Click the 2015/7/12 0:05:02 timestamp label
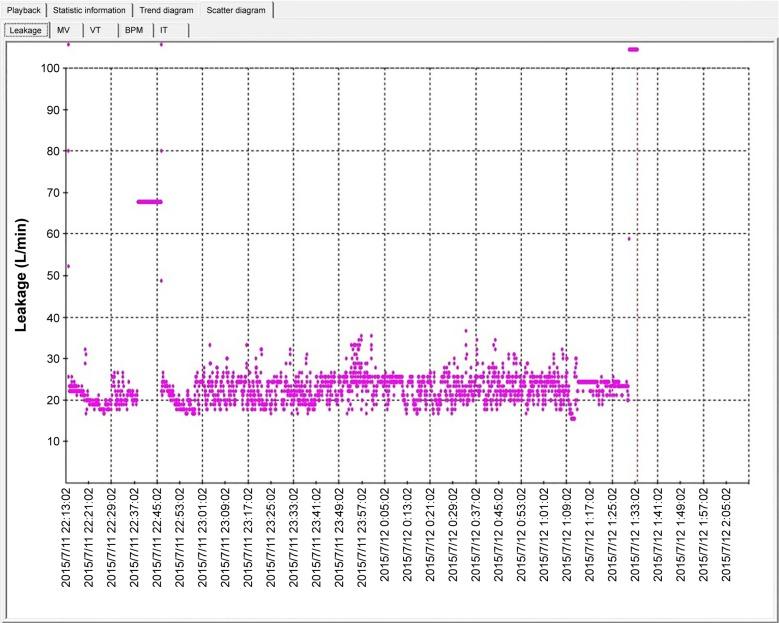This screenshot has height=623, width=779. 385,536
